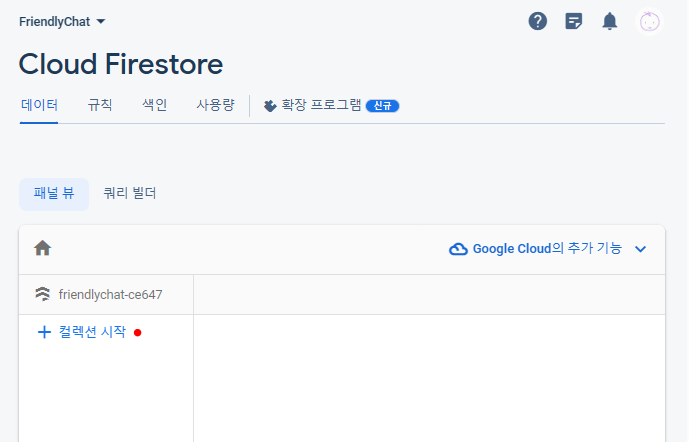This screenshot has height=442, width=689.
Task: Select the 패널 뷰 view
Action: pos(54,194)
